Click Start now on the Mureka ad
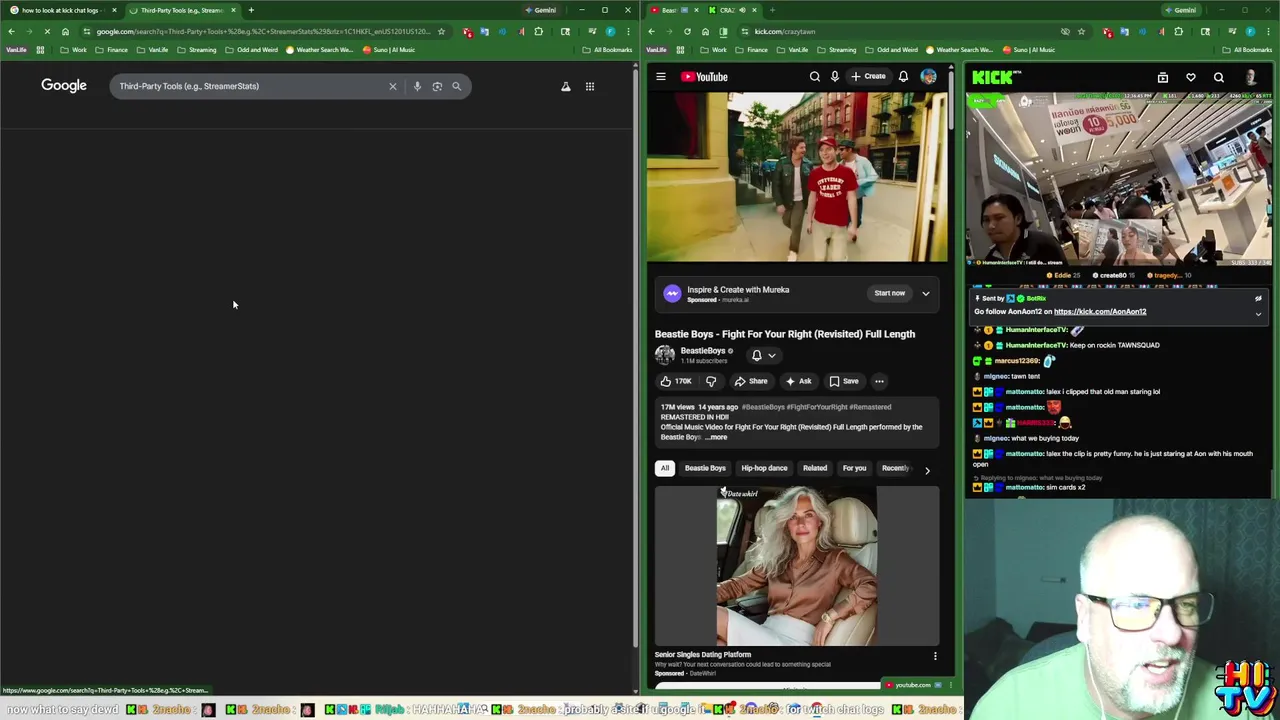This screenshot has width=1280, height=720. coord(889,293)
